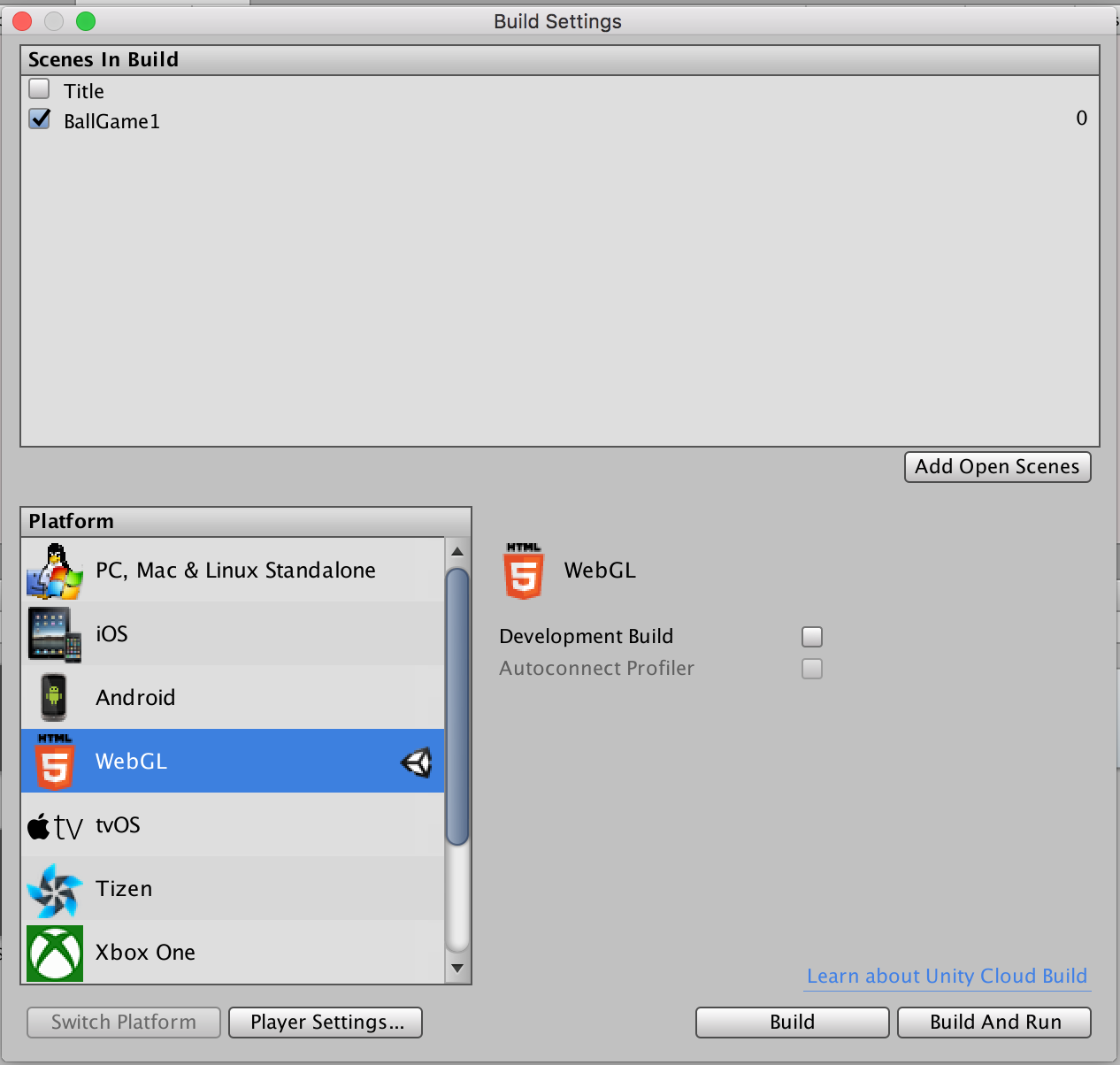Image resolution: width=1120 pixels, height=1065 pixels.
Task: Click the green zoom window button
Action: (x=86, y=21)
